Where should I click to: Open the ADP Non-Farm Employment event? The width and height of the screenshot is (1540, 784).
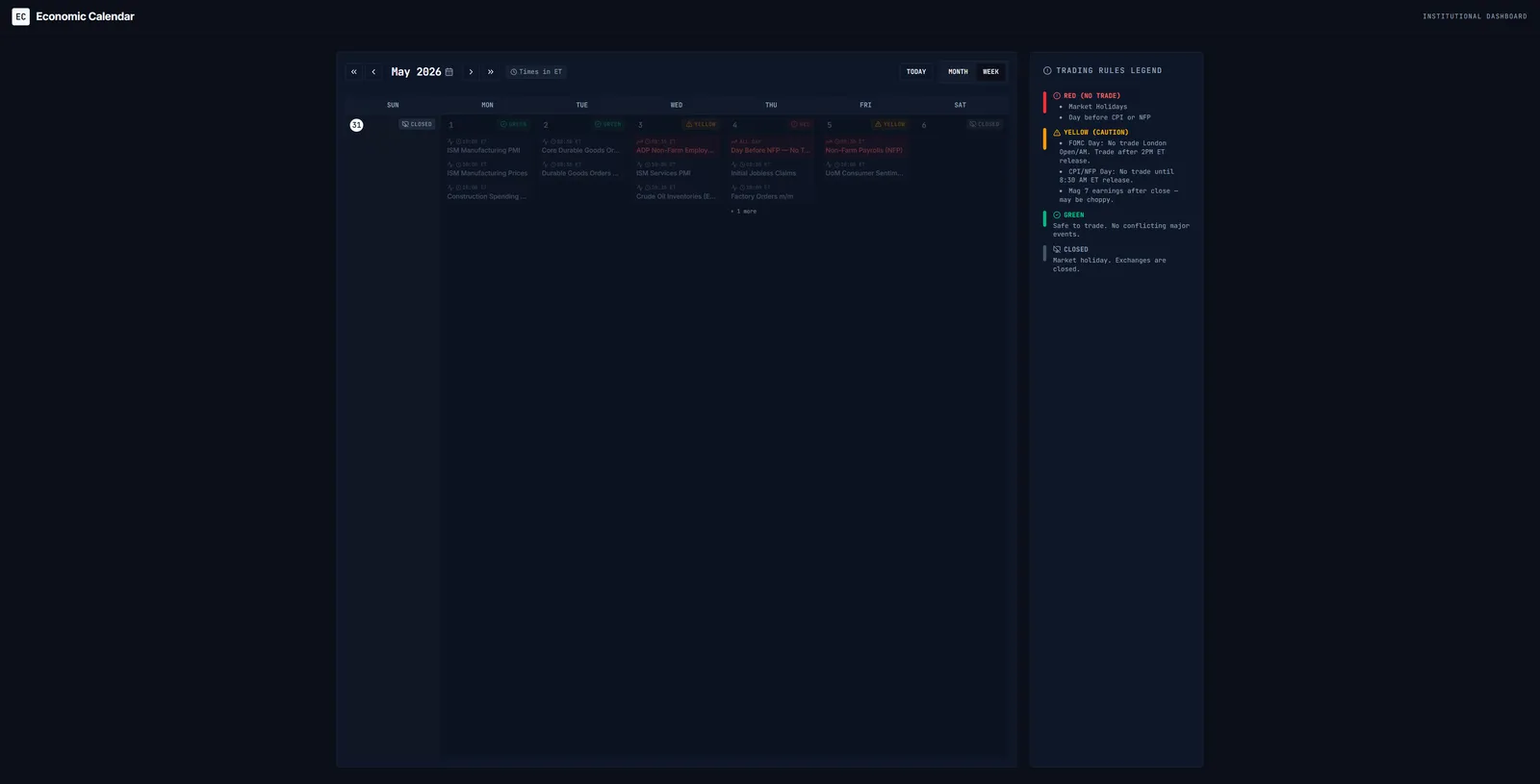pos(677,146)
